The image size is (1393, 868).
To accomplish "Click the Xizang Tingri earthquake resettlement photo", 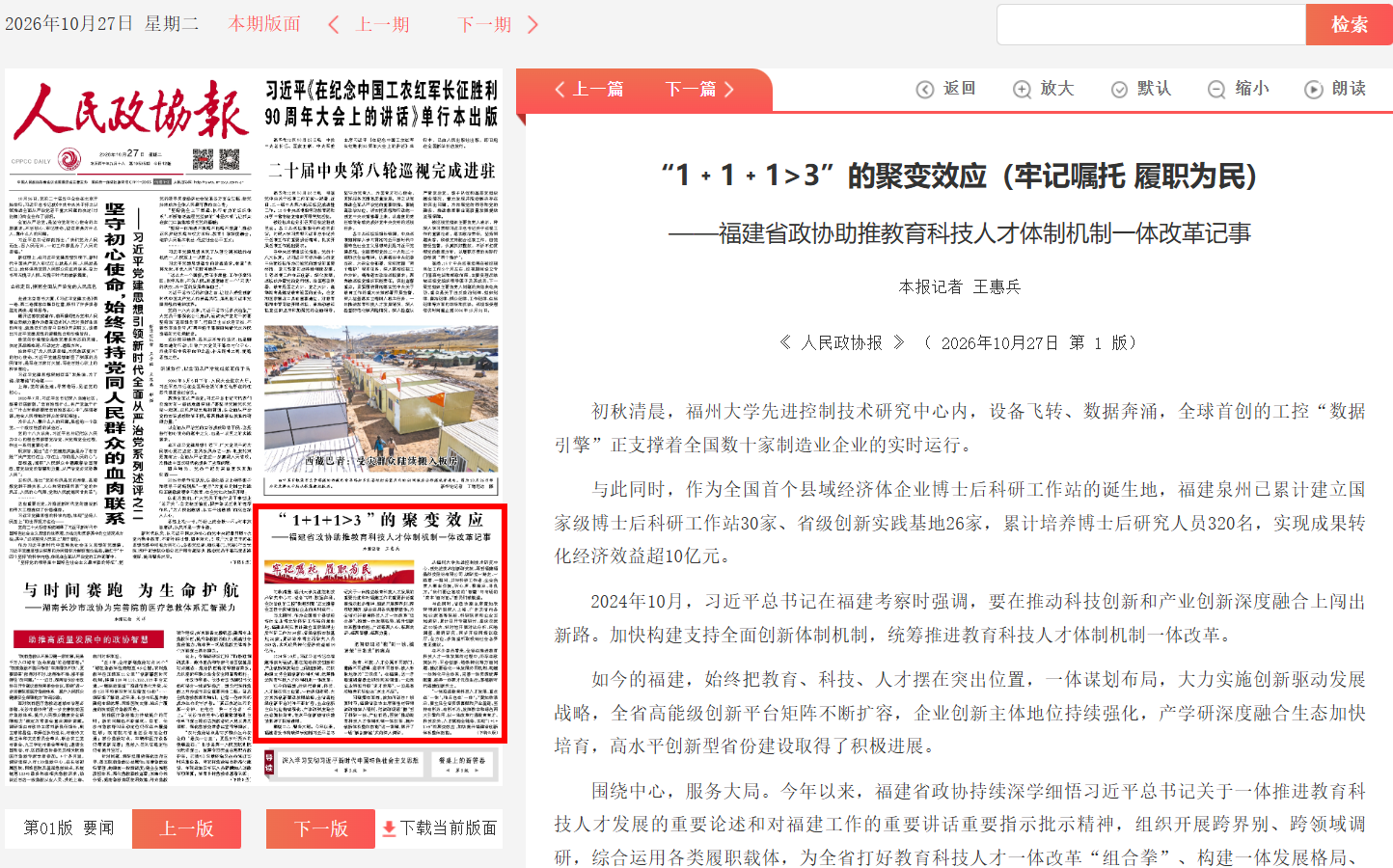I will tap(381, 397).
